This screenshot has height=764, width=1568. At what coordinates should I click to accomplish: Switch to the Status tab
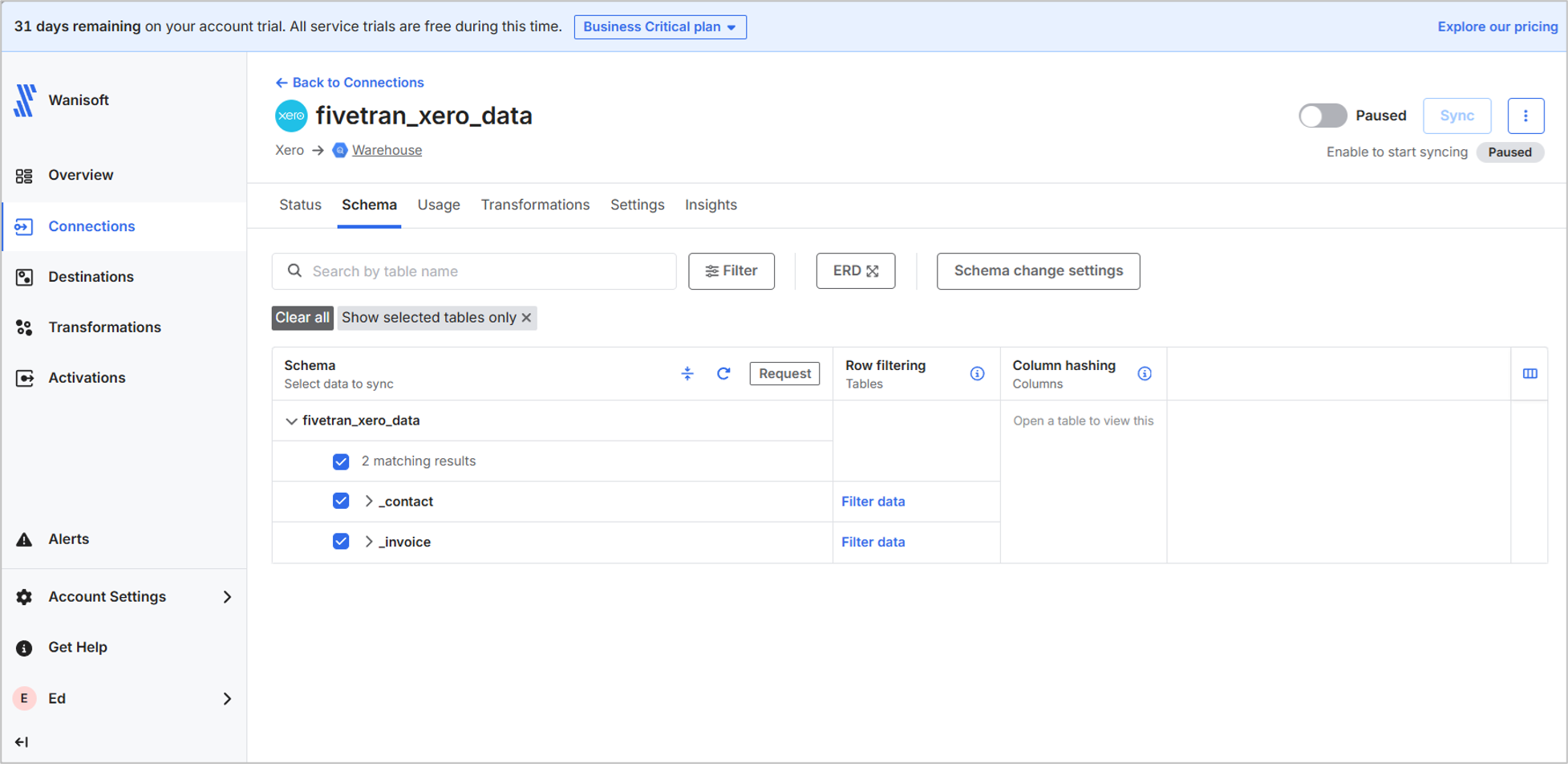(x=300, y=205)
